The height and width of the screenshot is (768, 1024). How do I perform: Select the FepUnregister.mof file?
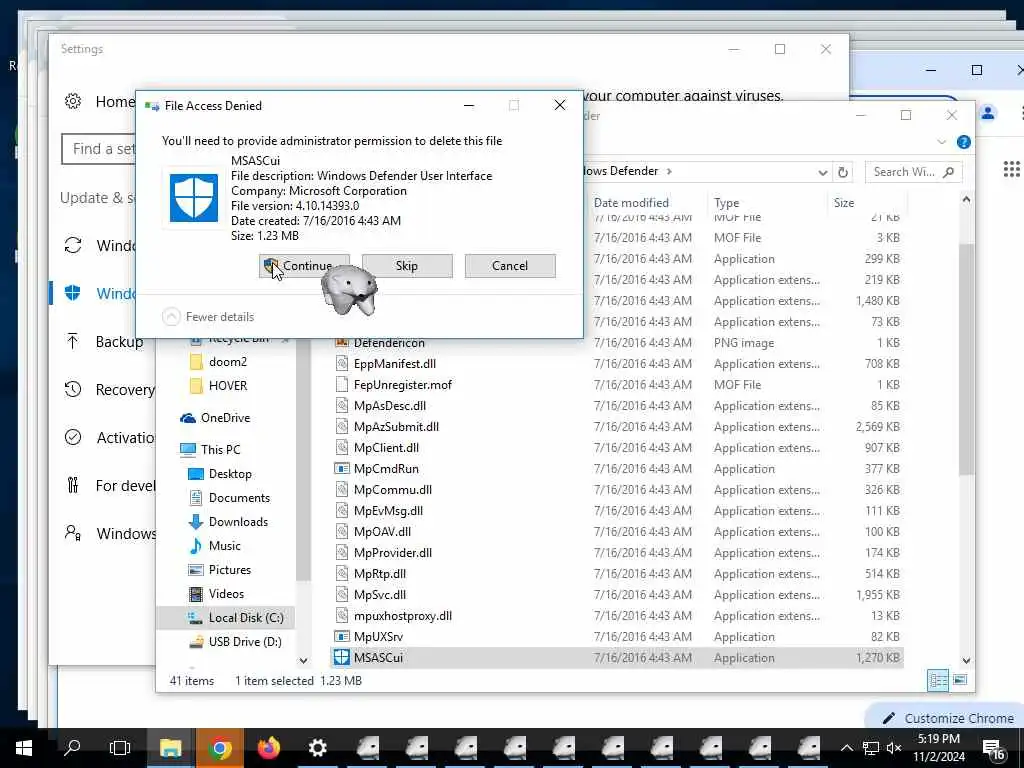tap(402, 385)
